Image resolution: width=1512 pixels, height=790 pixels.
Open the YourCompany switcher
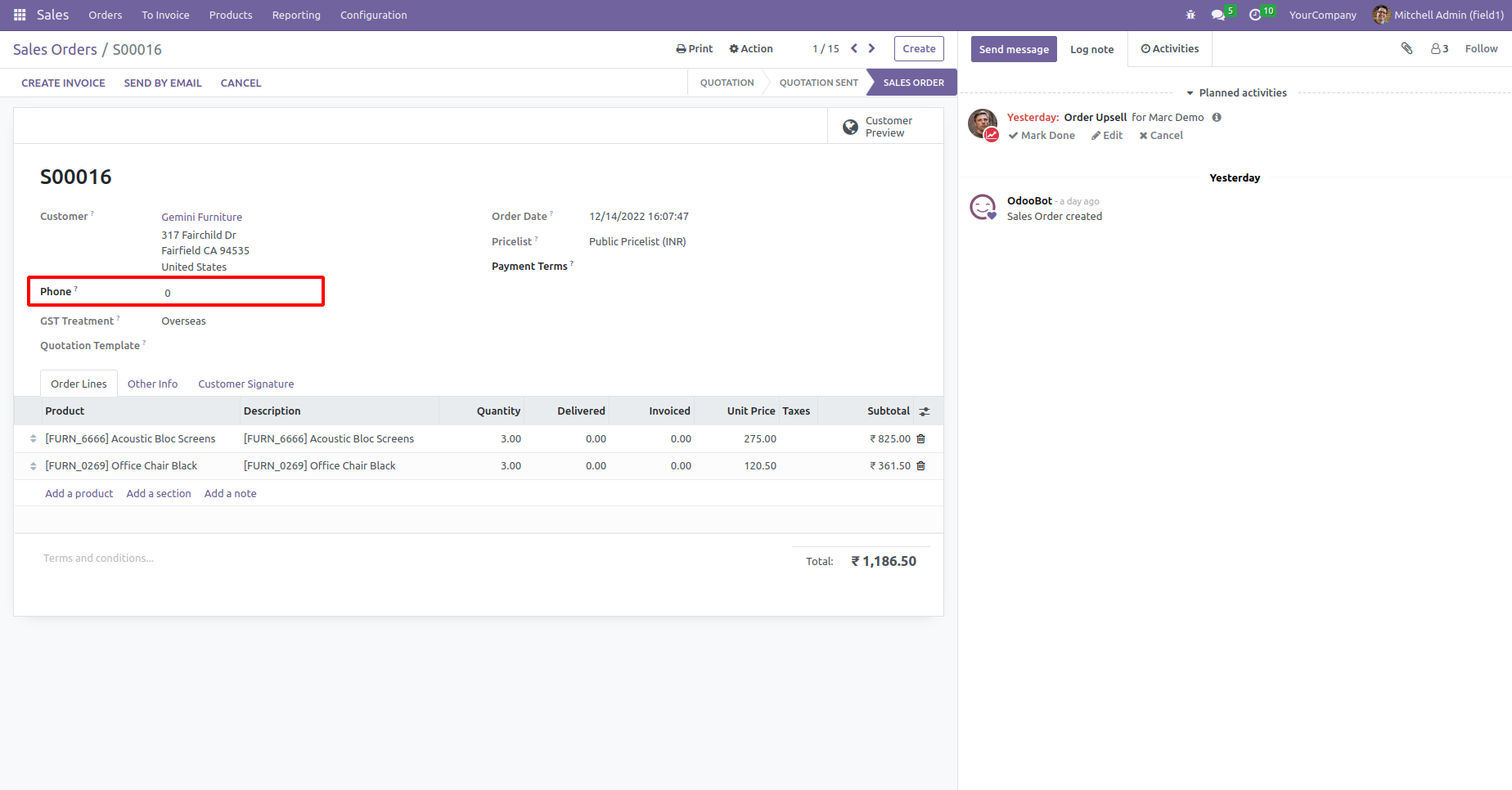1322,15
